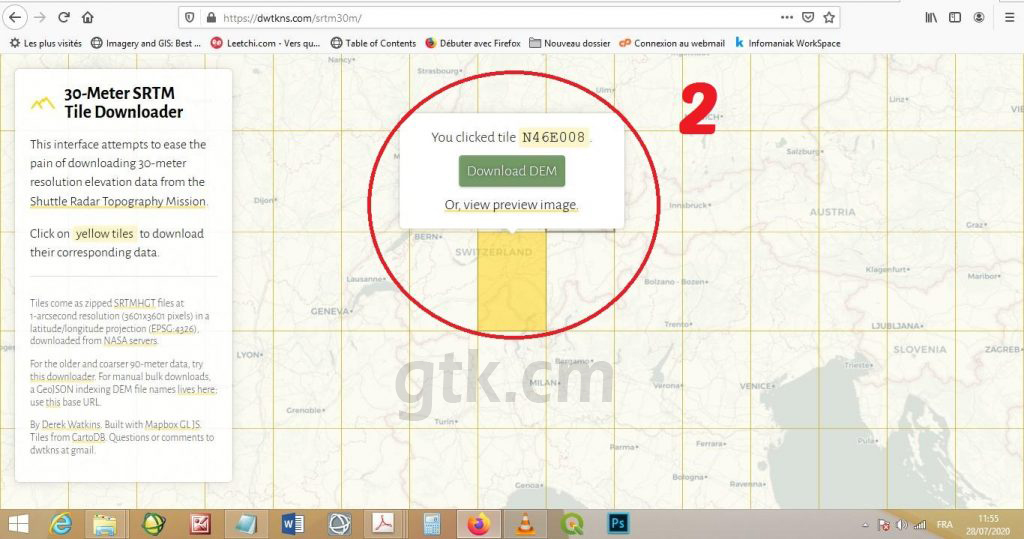The image size is (1024, 539).
Task: Click the browser back arrow
Action: coord(15,18)
